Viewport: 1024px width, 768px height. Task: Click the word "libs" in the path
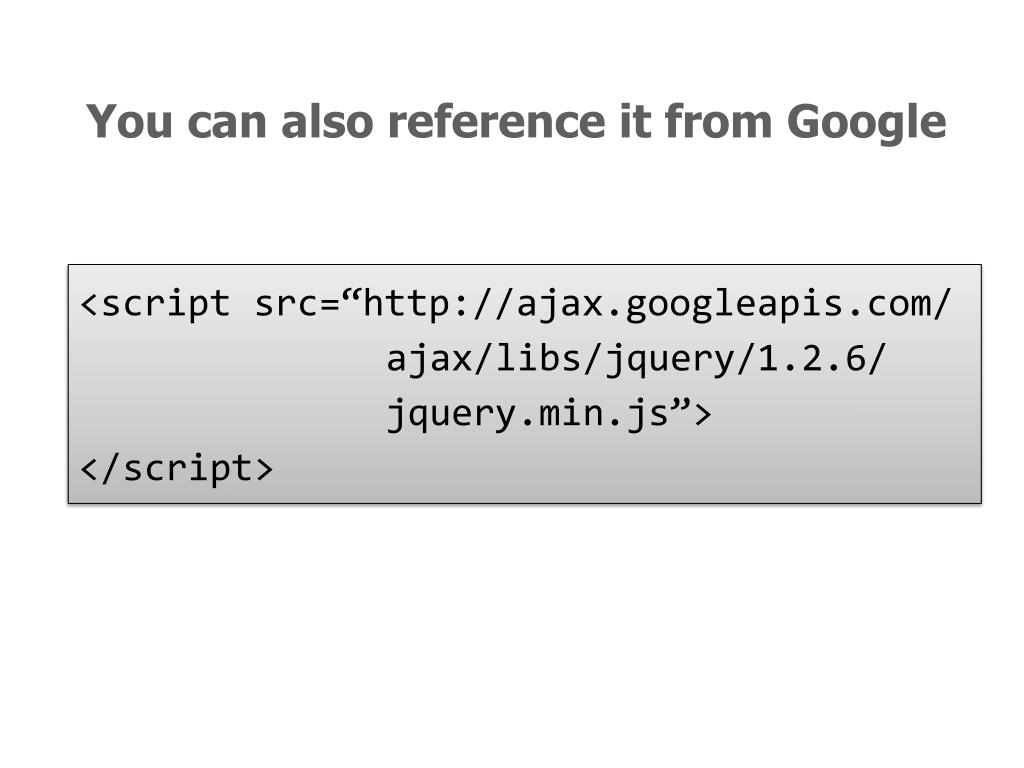(538, 358)
